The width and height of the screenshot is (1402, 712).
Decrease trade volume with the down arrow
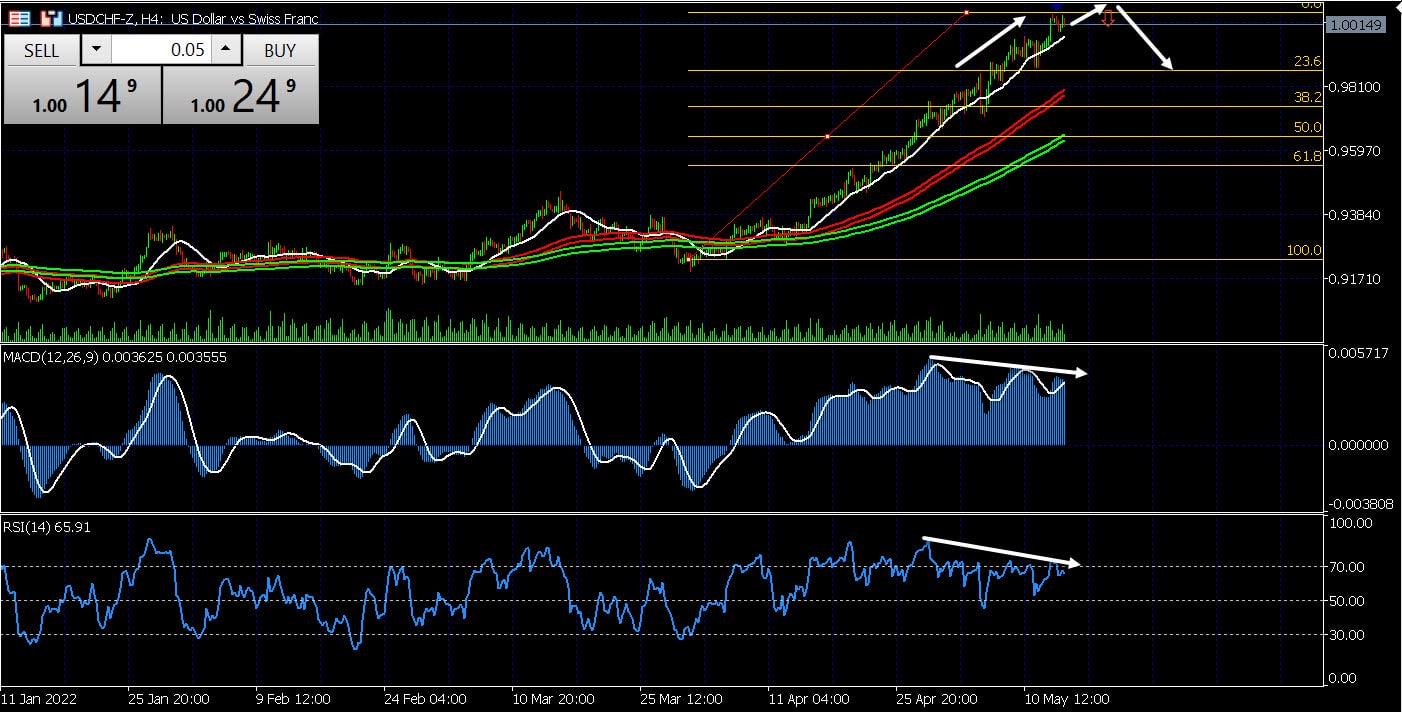96,50
